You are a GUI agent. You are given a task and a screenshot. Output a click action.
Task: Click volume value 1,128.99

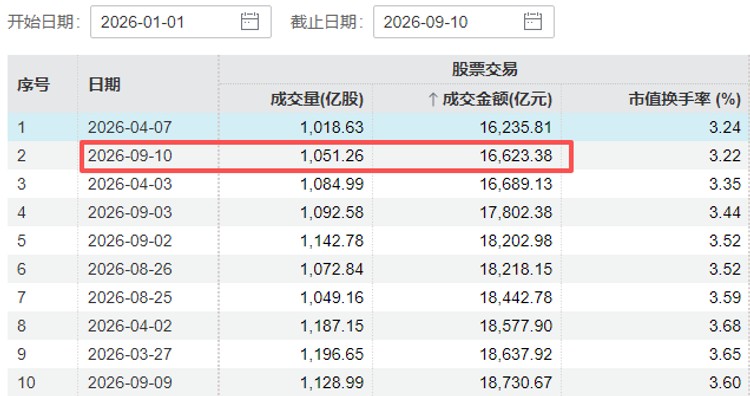tap(332, 382)
